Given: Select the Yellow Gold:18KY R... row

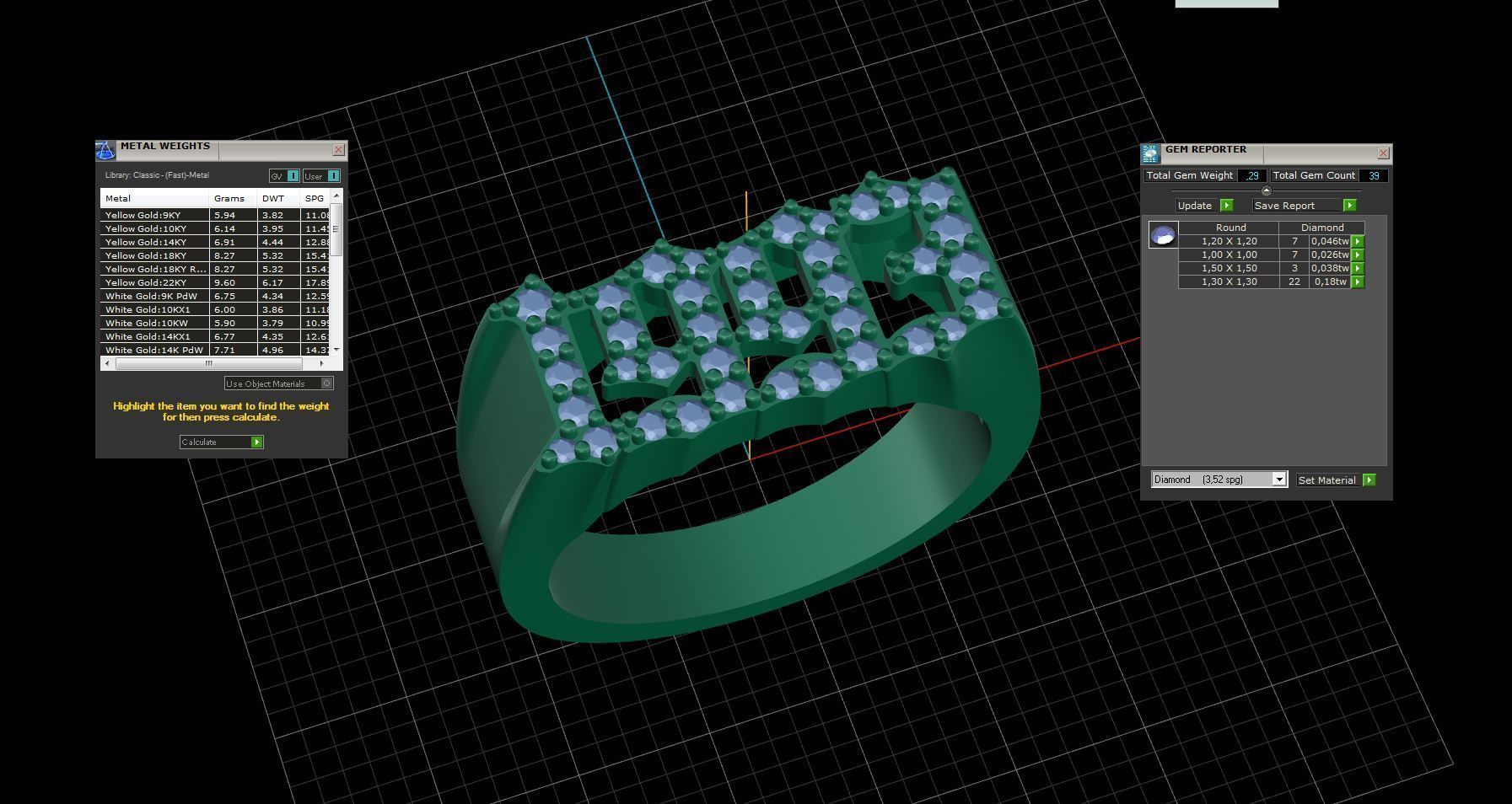Looking at the screenshot, I should [x=215, y=270].
